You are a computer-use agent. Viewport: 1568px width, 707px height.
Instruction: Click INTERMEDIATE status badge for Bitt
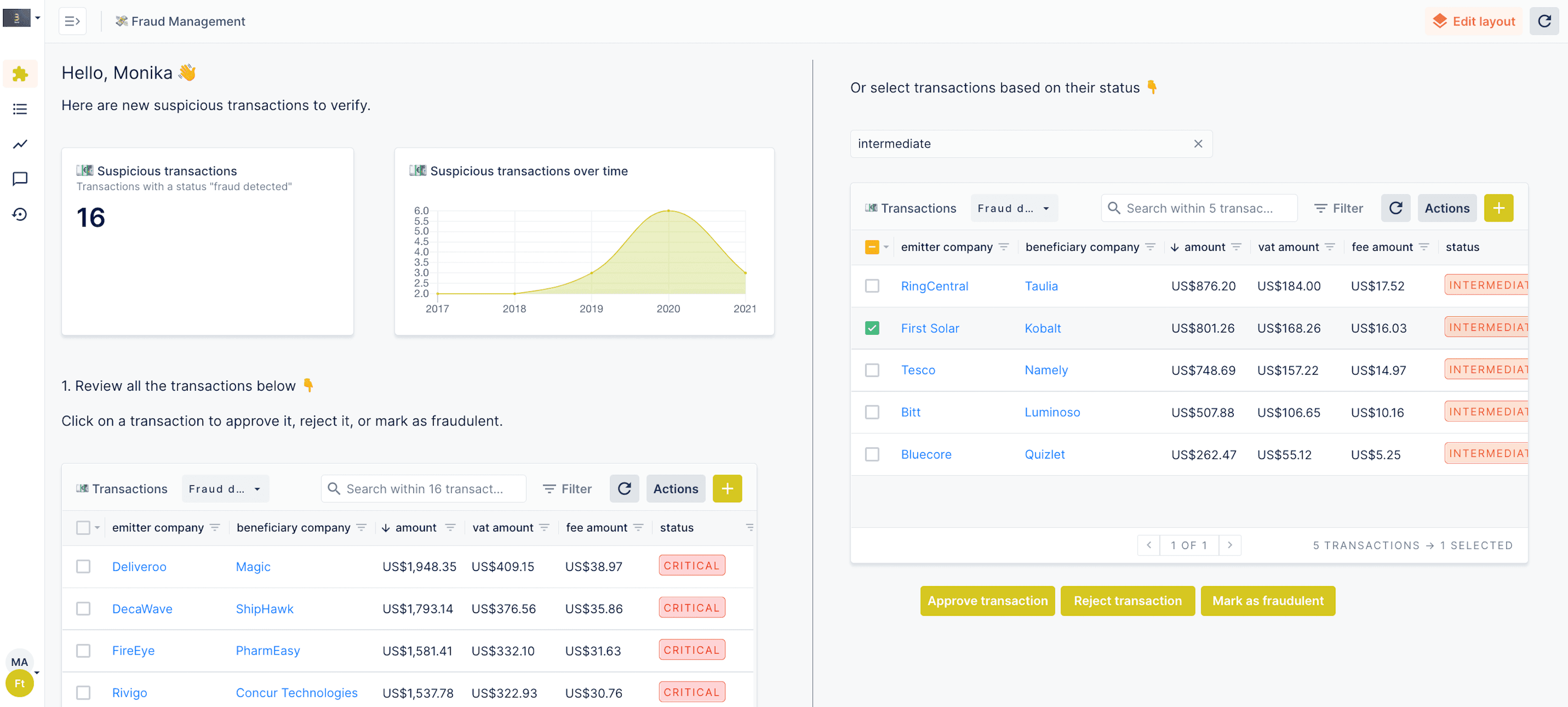(x=1486, y=411)
